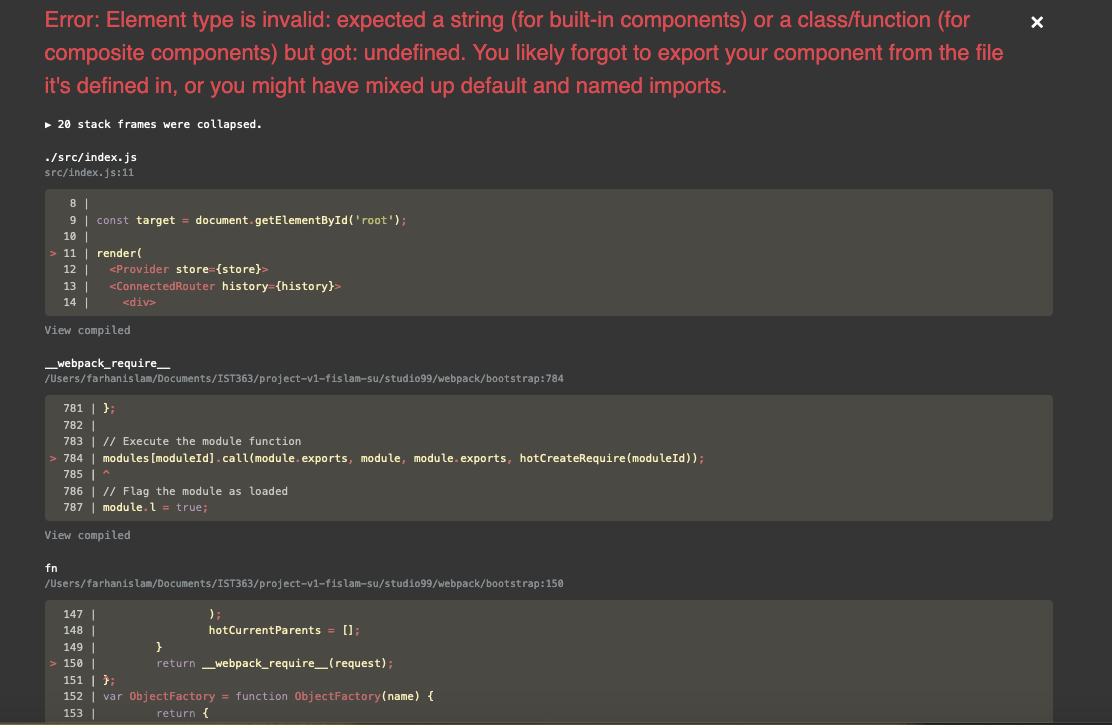This screenshot has width=1112, height=725.
Task: Select the red error message text
Action: pos(520,52)
